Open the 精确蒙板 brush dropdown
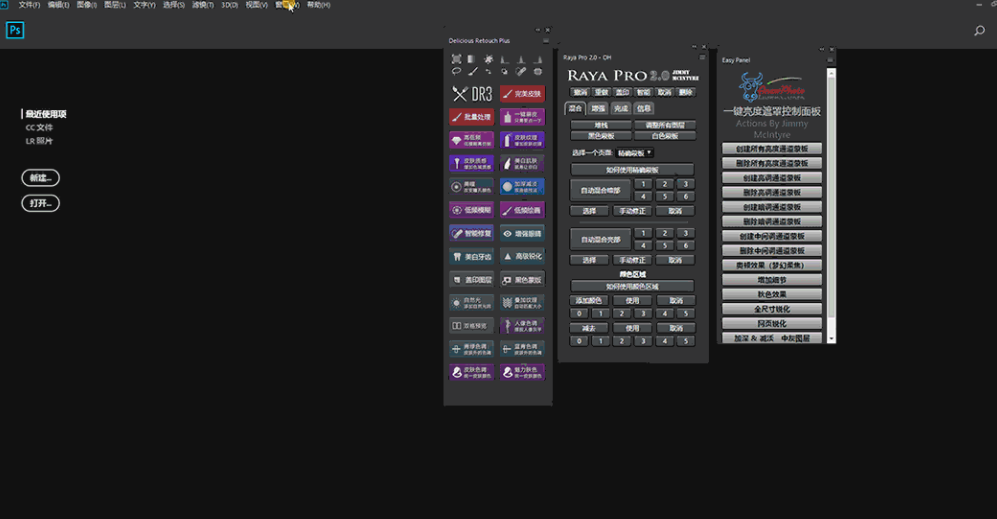Viewport: 997px width, 519px height. [x=633, y=153]
